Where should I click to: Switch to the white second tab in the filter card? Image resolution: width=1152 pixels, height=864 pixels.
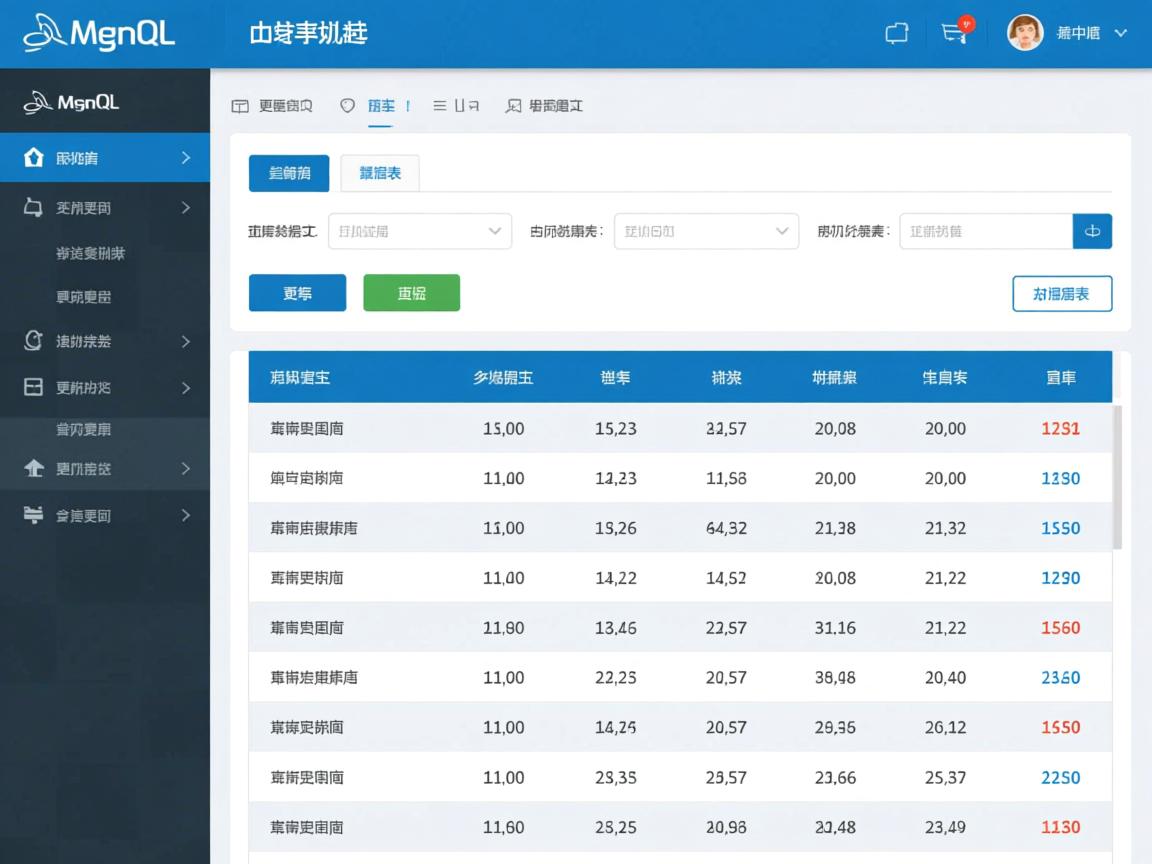pyautogui.click(x=380, y=172)
